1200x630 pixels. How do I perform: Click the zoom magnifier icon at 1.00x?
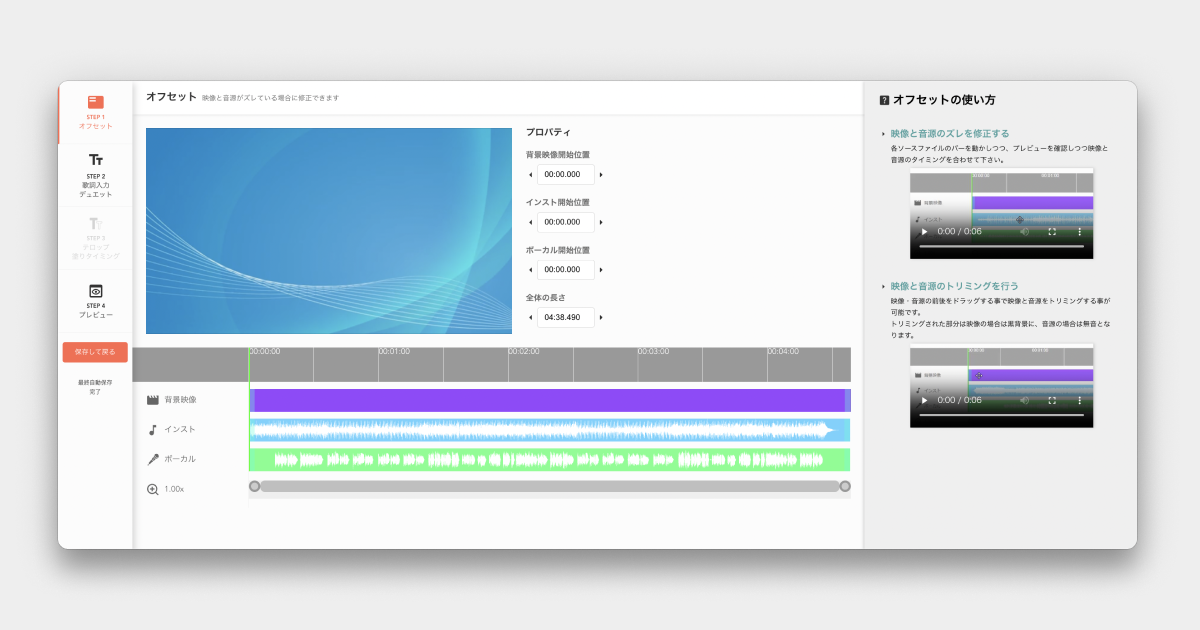153,489
